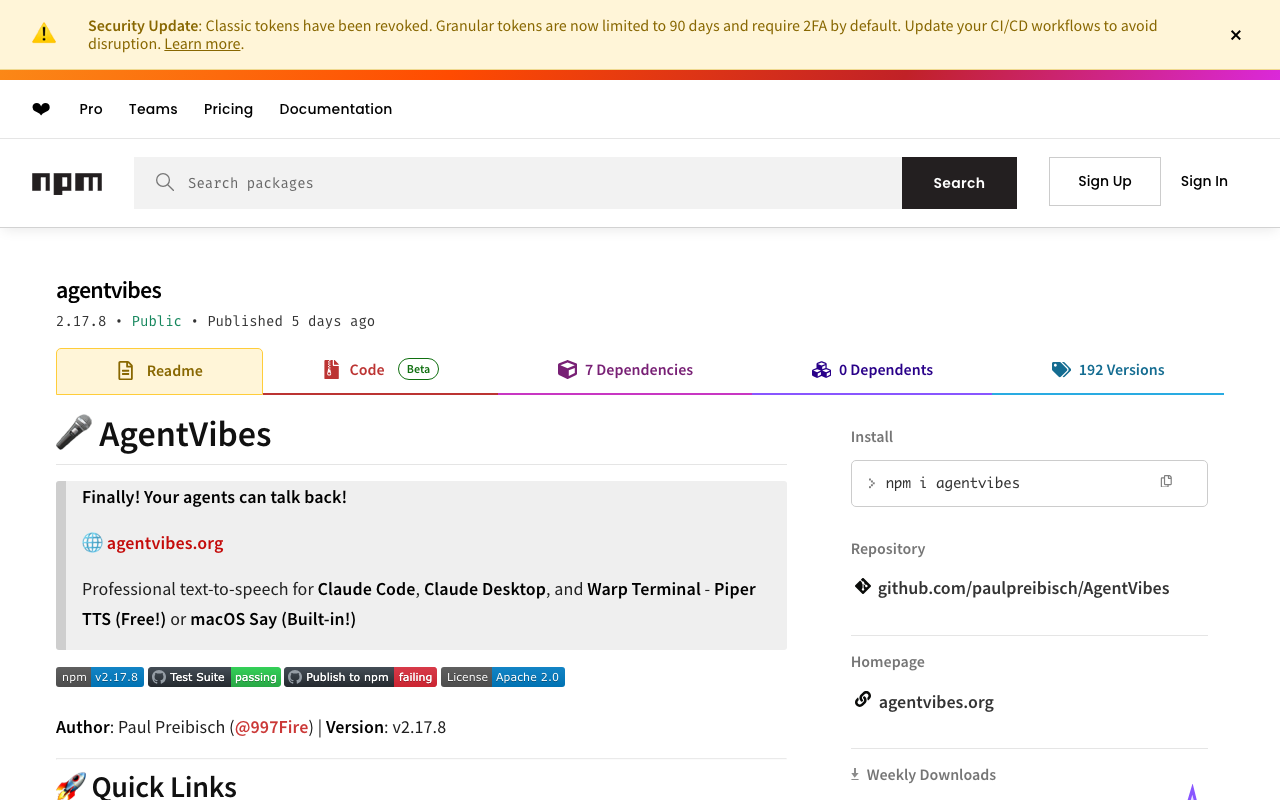Open the 0 Dependents tab
The image size is (1280, 800).
(872, 370)
